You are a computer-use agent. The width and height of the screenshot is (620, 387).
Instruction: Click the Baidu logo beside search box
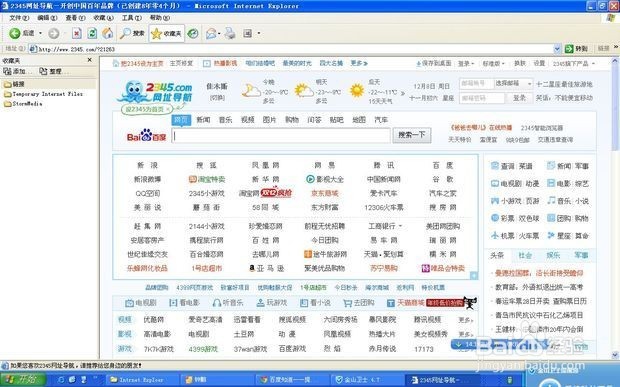tap(146, 136)
